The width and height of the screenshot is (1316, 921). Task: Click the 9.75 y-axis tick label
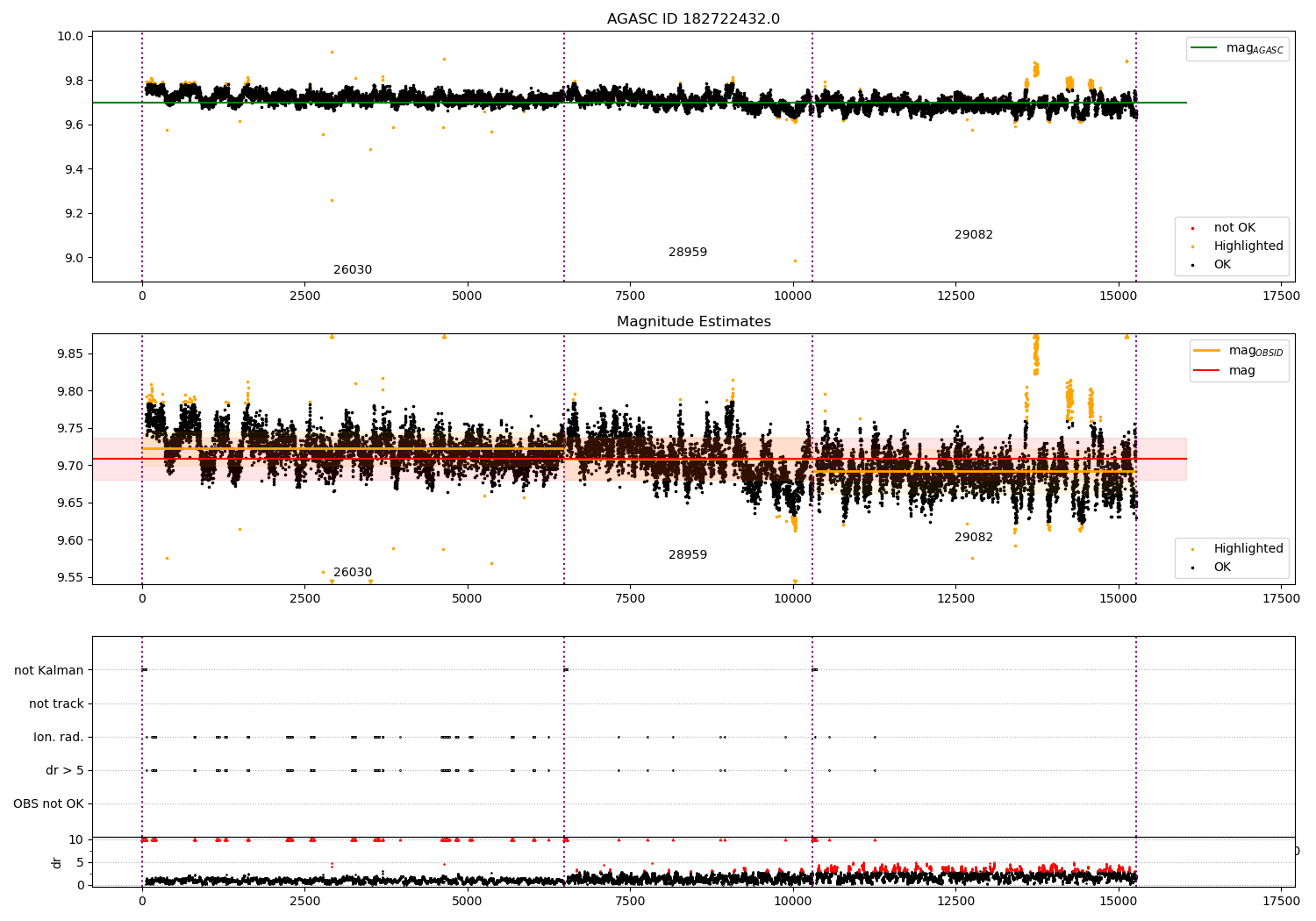71,429
